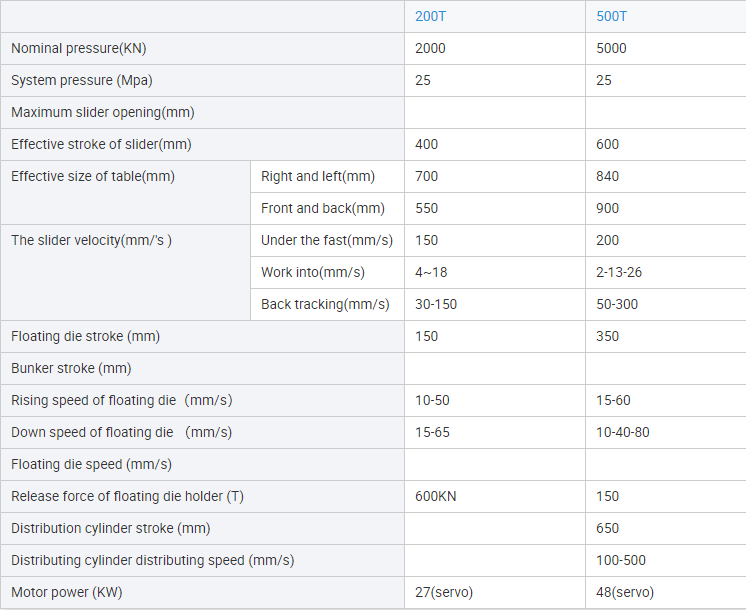Select the Effective stroke of slider(mm) label
The image size is (746, 610).
[x=101, y=145]
